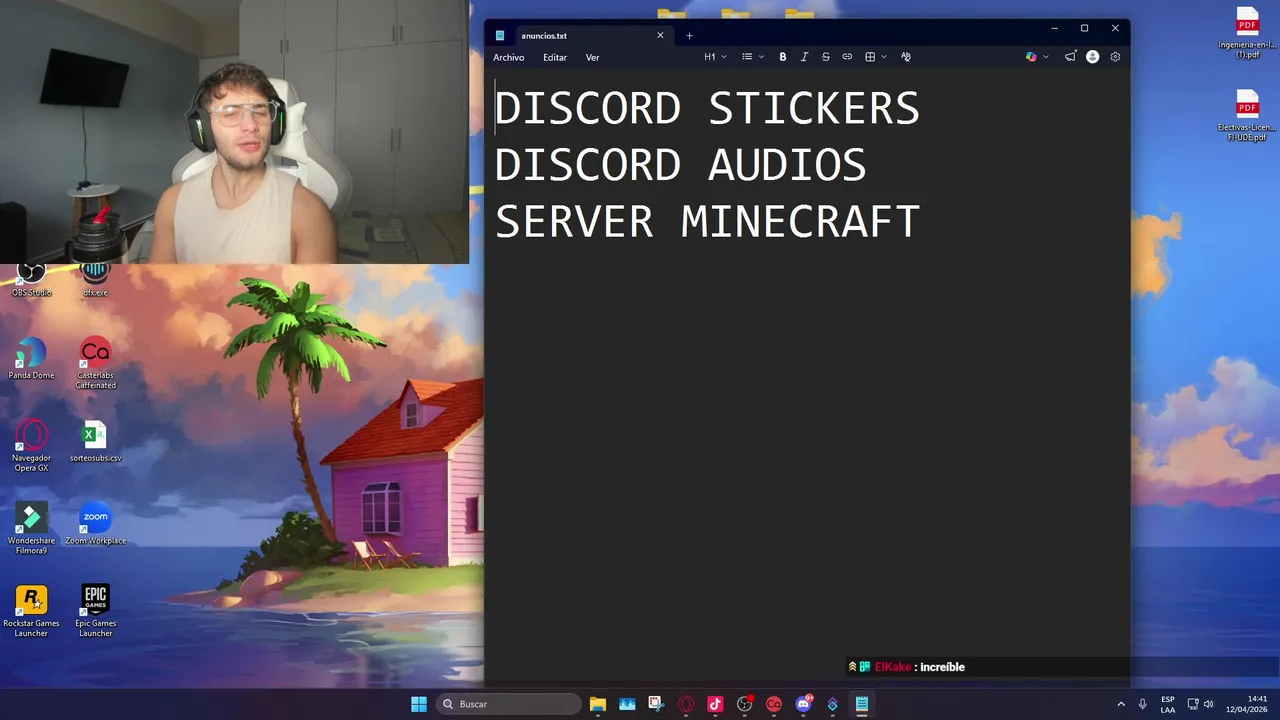Show hidden system tray icons

tap(1121, 704)
